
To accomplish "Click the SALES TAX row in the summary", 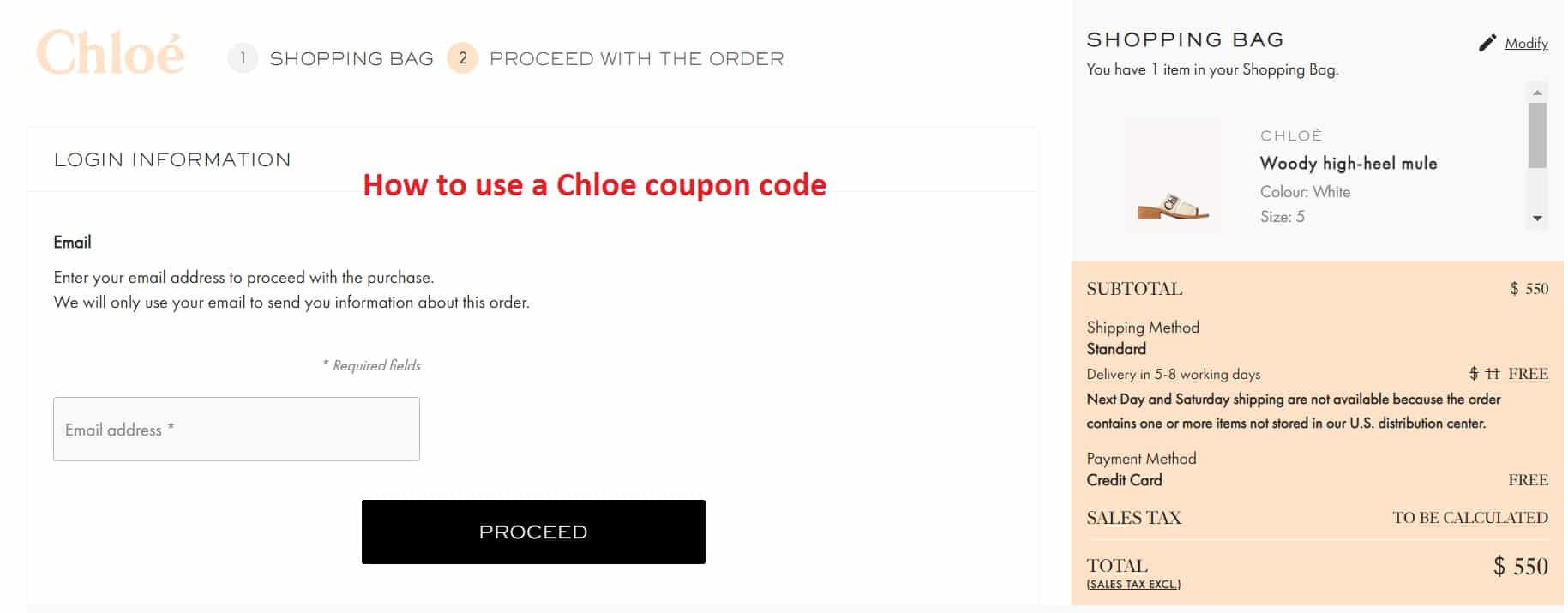I will (1133, 517).
